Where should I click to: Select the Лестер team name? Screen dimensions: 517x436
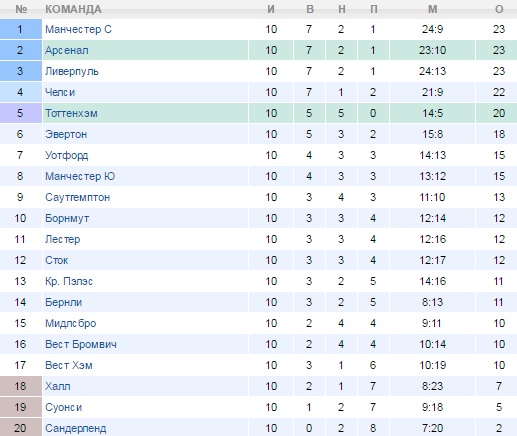point(63,239)
